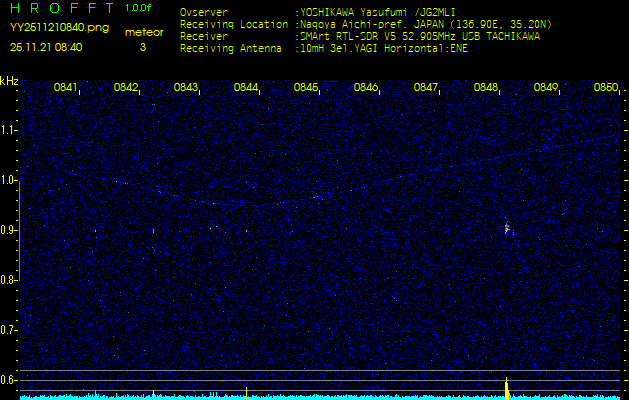Click the 0845 time marker
Screen dimensions: 629x400
coord(306,88)
